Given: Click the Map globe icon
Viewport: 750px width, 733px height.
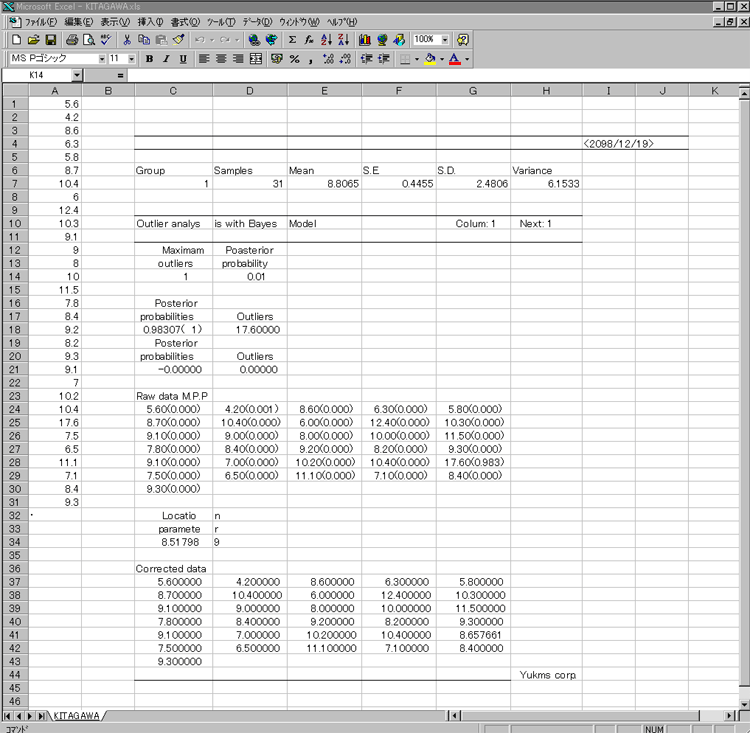Looking at the screenshot, I should [382, 40].
